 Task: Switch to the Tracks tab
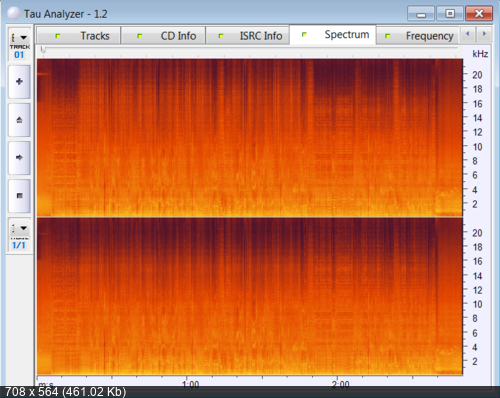pyautogui.click(x=78, y=36)
